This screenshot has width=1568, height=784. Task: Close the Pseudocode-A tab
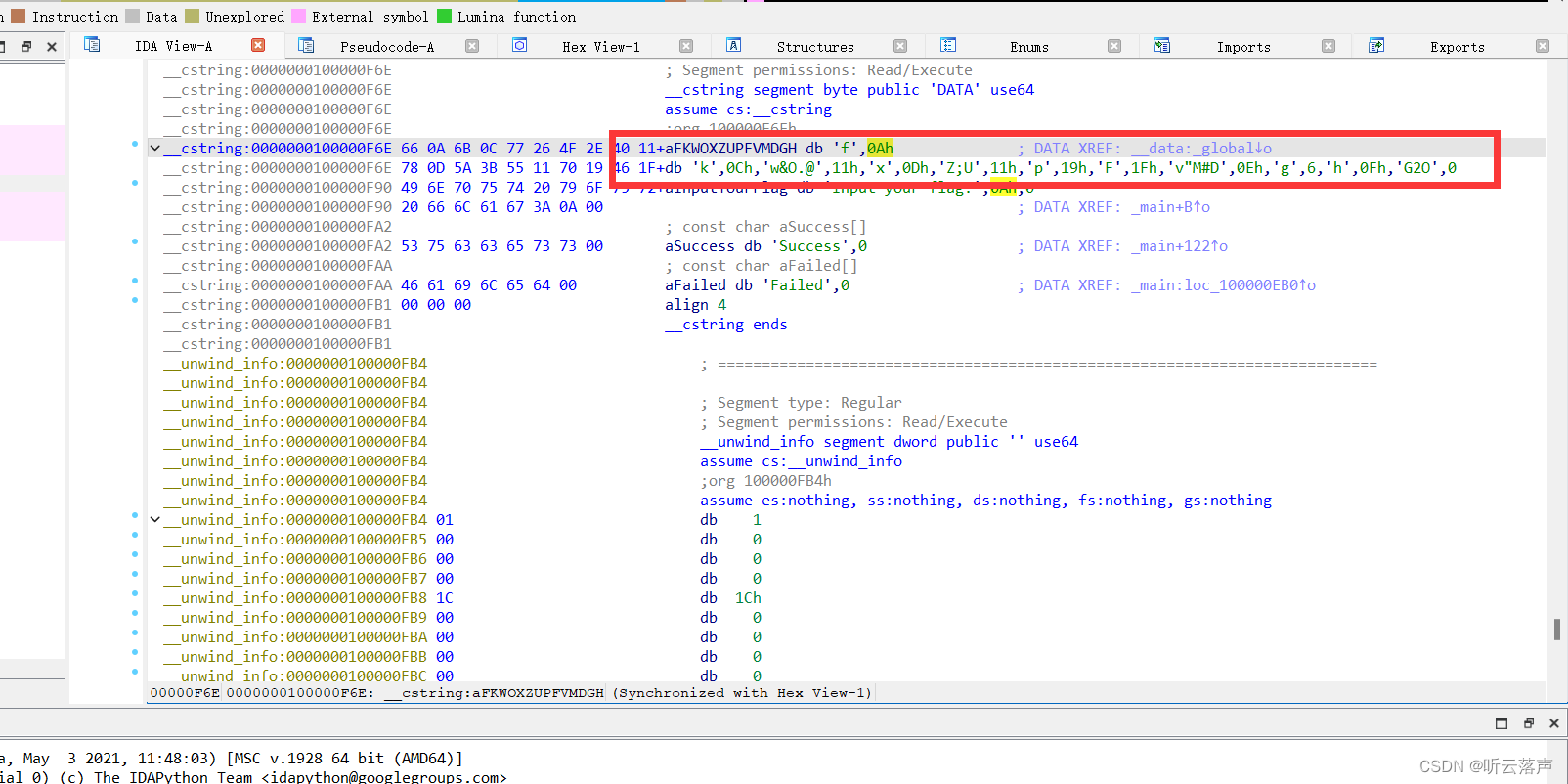pyautogui.click(x=472, y=46)
